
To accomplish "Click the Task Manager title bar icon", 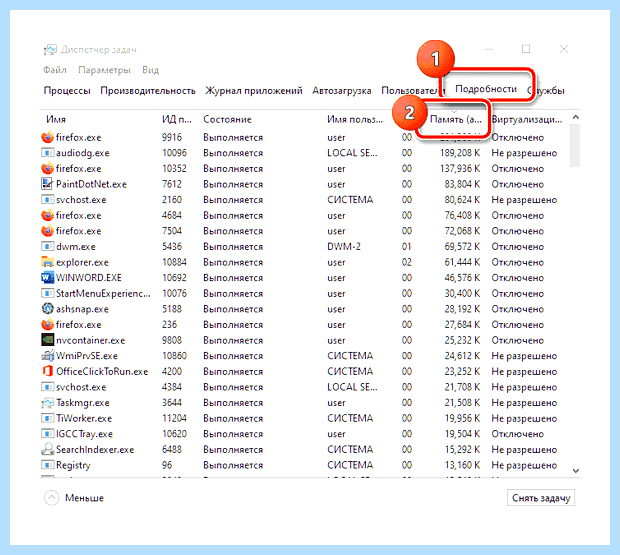I will click(x=50, y=49).
